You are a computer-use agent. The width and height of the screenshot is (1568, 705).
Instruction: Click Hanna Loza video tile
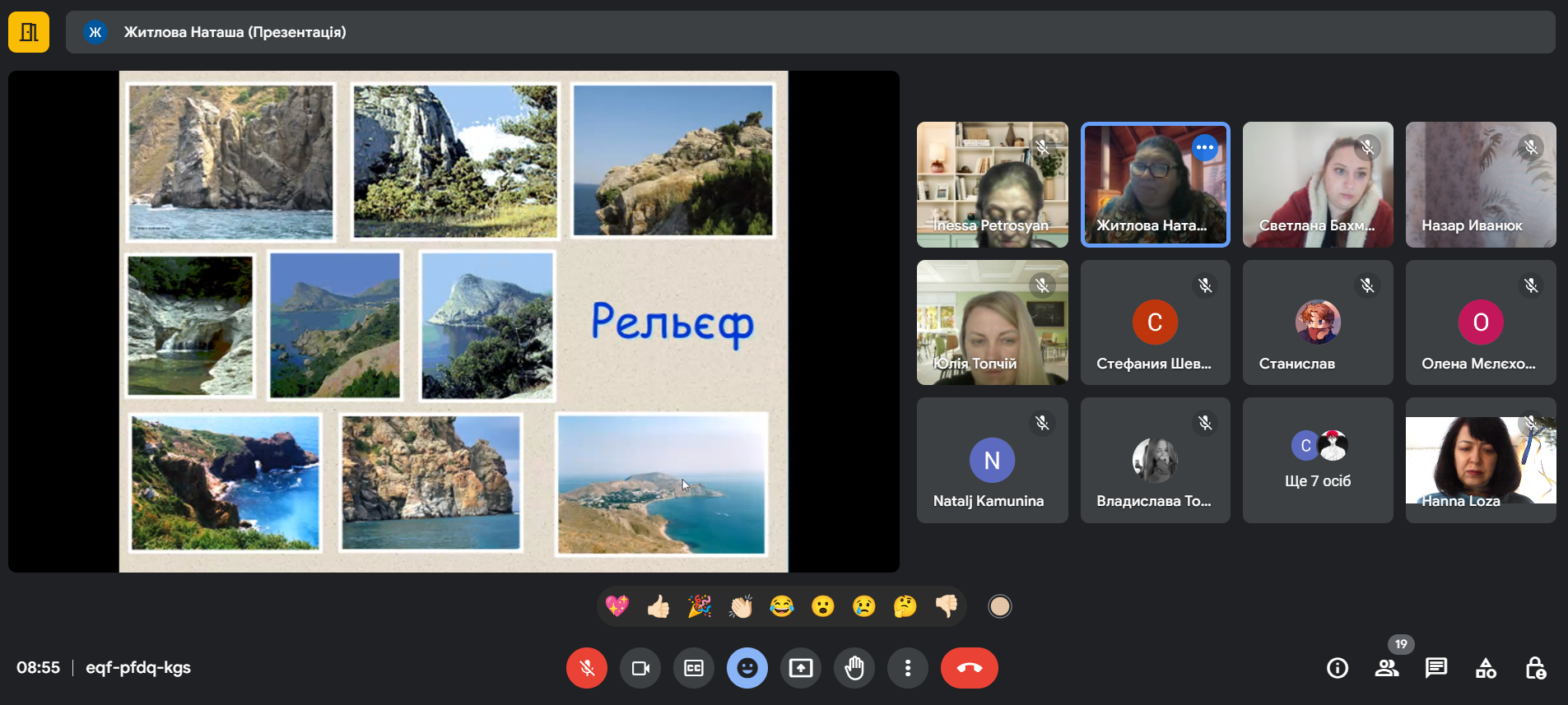click(1480, 461)
